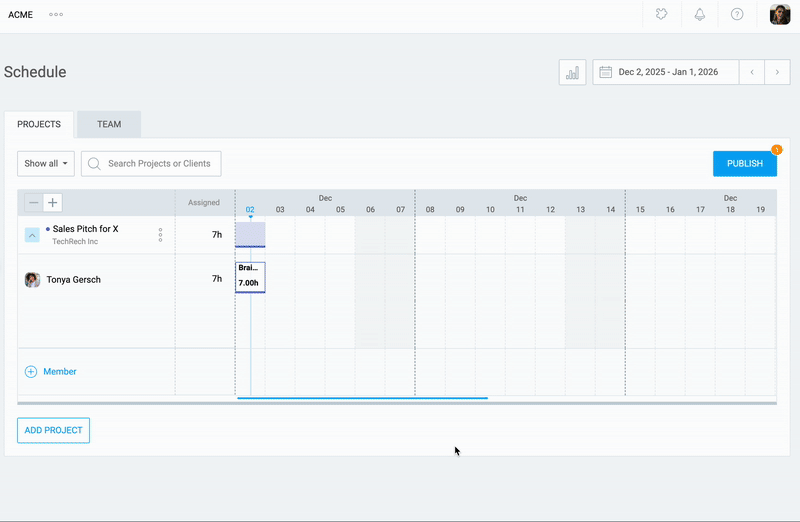Collapse all rows with minus button
Screen dimensions: 800x522
coord(34,203)
